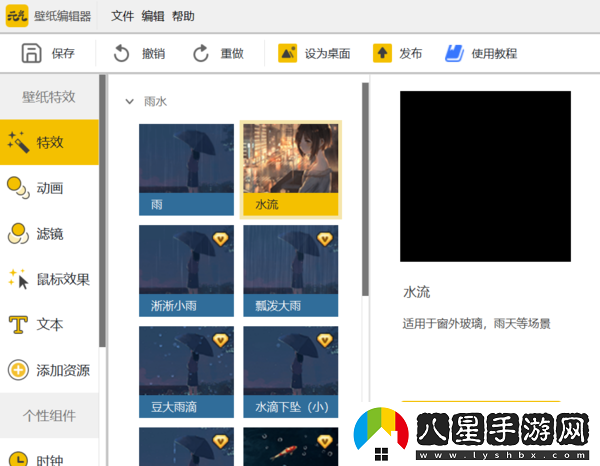
Task: Select the 鼠标效果 cursor sparkle icon
Action: click(x=18, y=279)
